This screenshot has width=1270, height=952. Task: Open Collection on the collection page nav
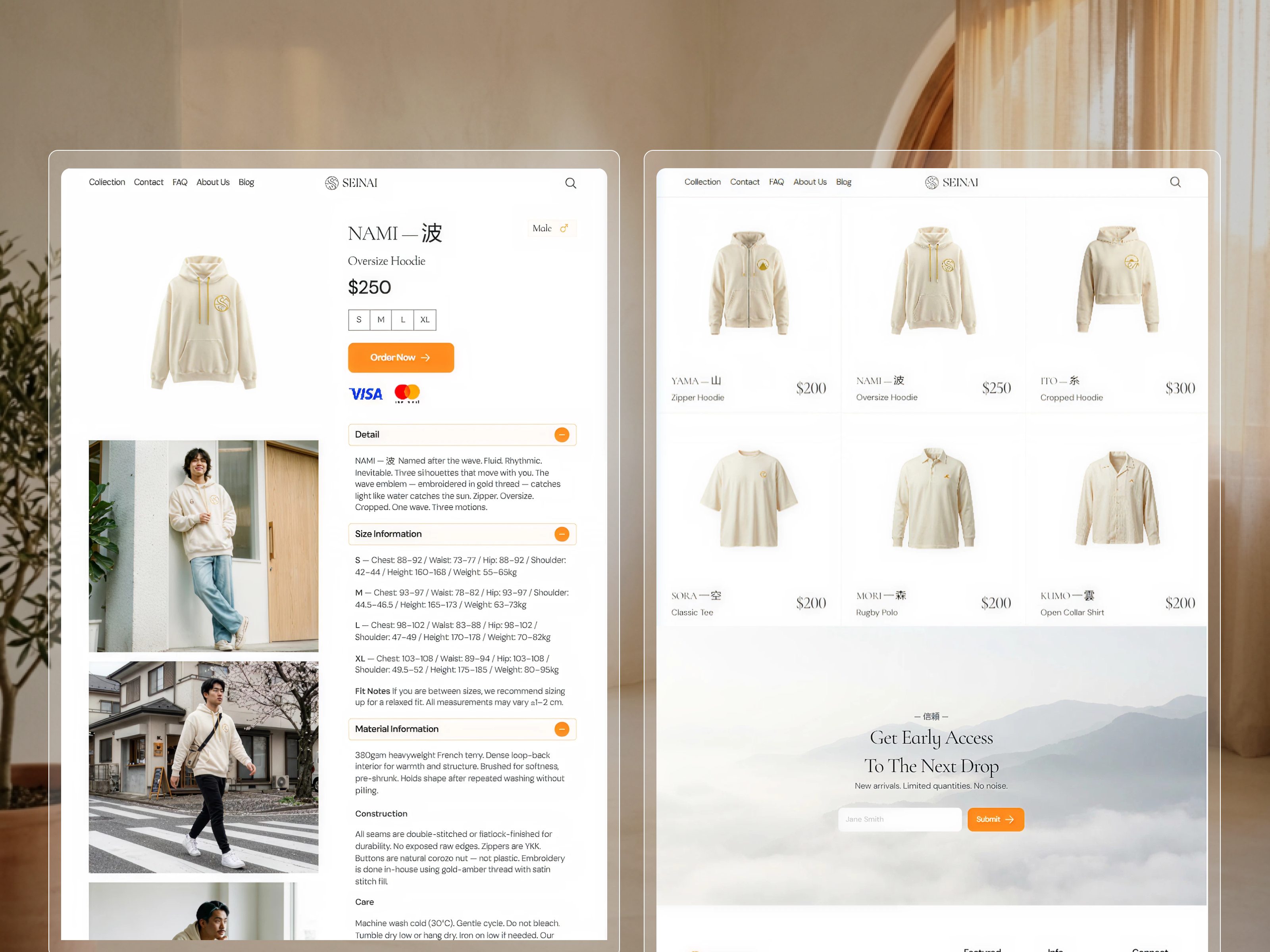(x=702, y=182)
